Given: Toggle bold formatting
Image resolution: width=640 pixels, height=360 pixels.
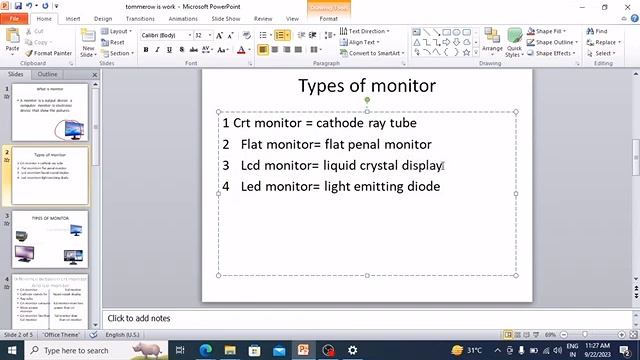Looking at the screenshot, I should coord(146,50).
